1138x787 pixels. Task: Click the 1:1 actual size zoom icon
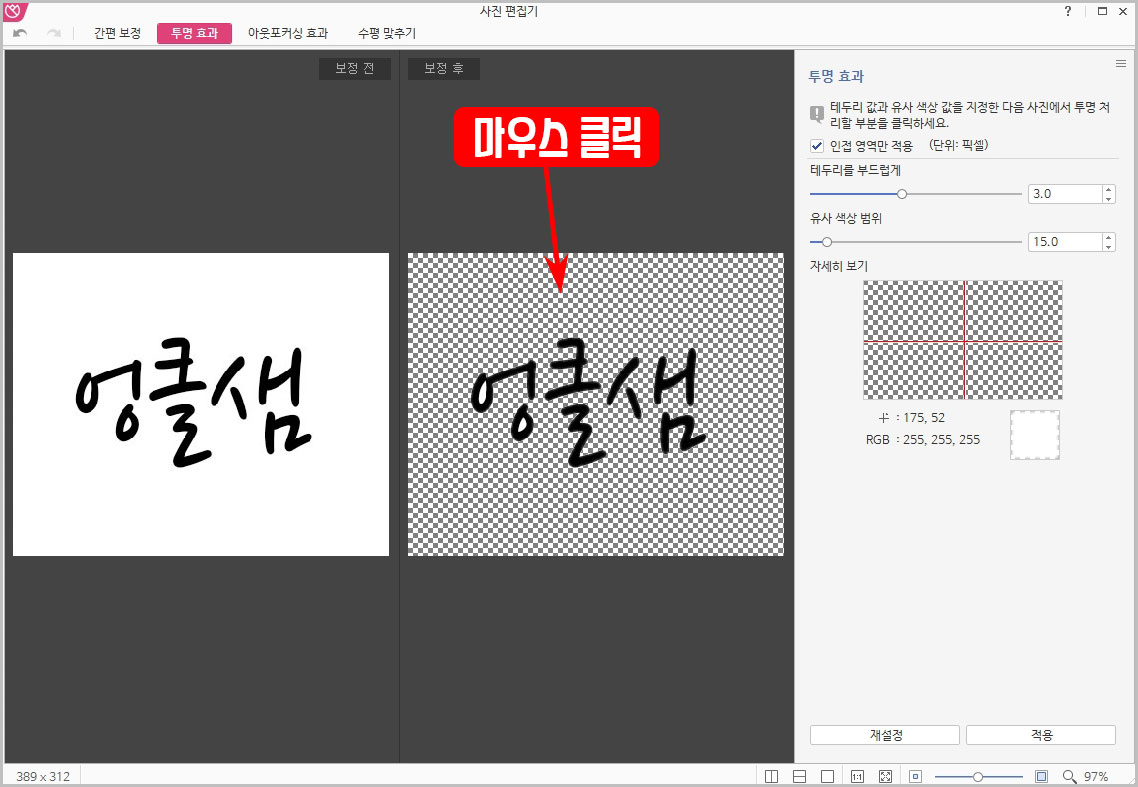(x=857, y=774)
